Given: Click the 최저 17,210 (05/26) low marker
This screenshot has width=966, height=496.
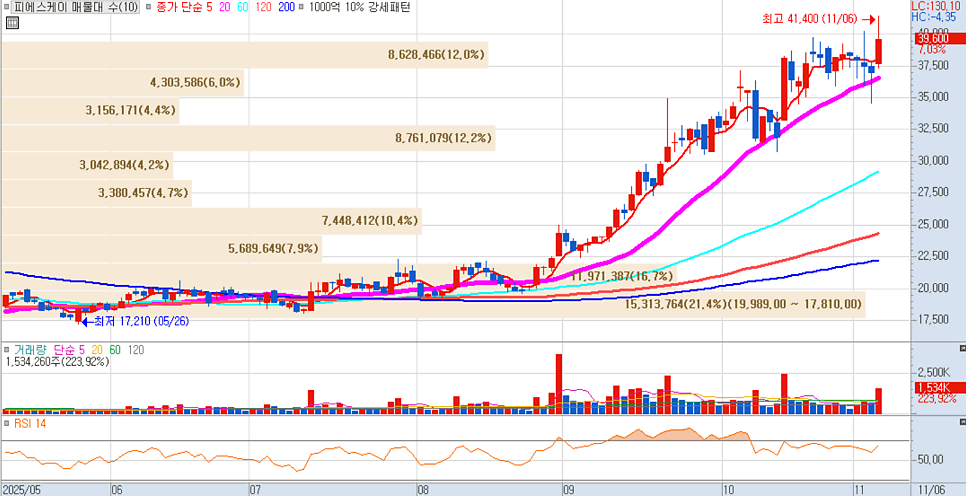Looking at the screenshot, I should pos(135,321).
